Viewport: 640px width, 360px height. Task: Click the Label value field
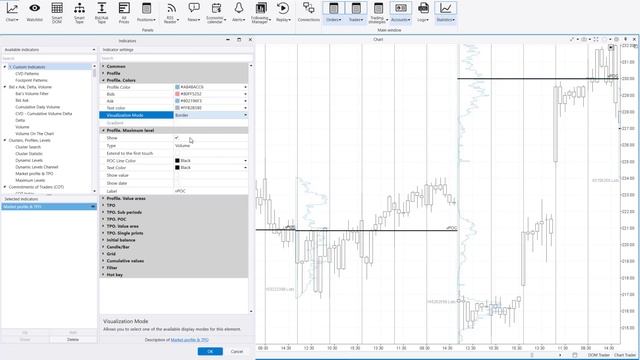tap(211, 191)
